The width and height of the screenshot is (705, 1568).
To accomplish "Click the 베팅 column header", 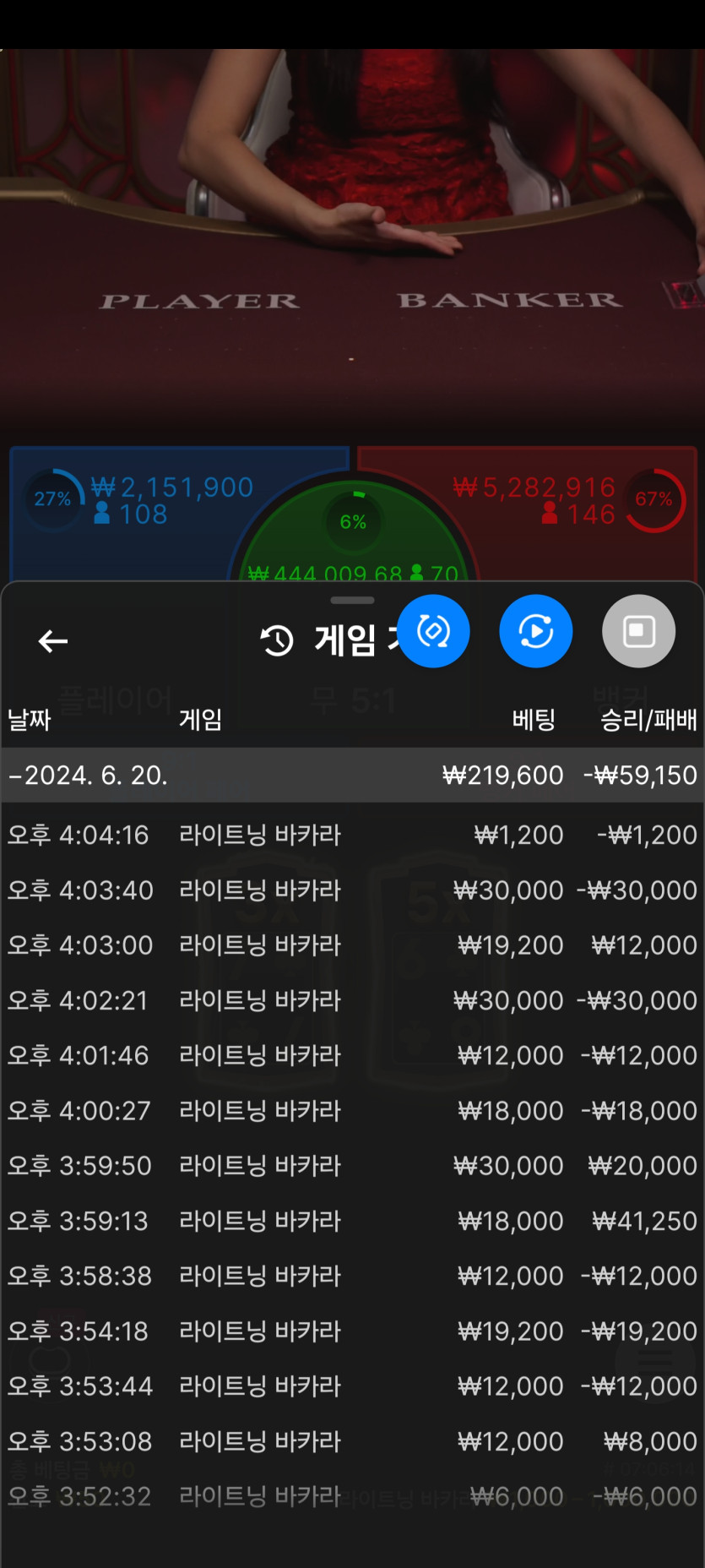I will click(534, 720).
